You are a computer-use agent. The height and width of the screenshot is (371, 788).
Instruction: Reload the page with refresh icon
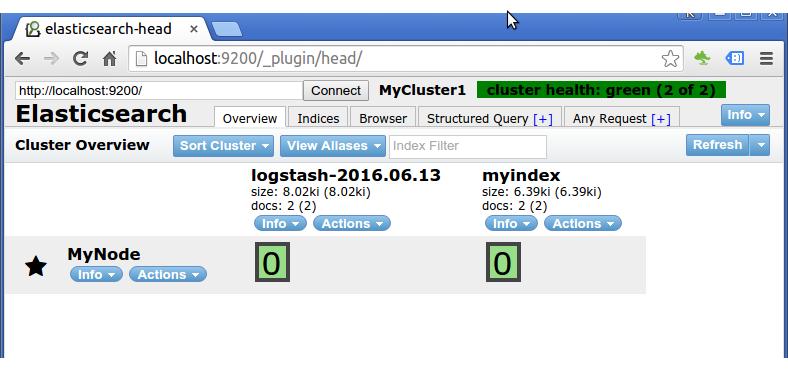(80, 59)
